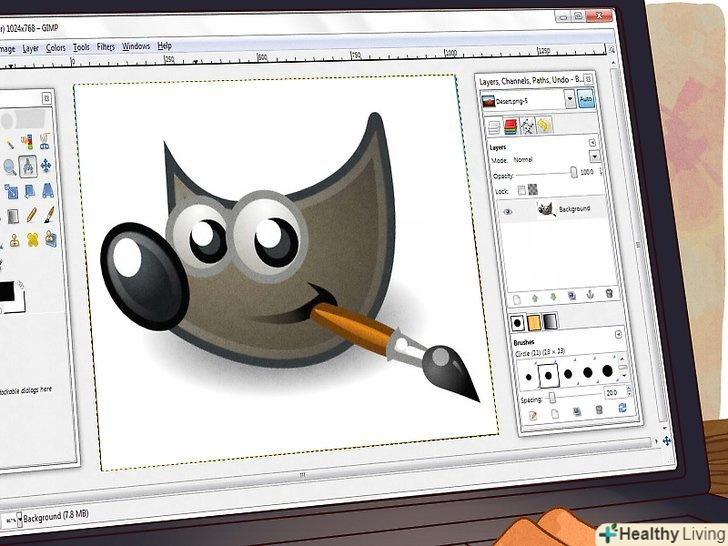Select the Perspective Clone tool

[x=51, y=239]
